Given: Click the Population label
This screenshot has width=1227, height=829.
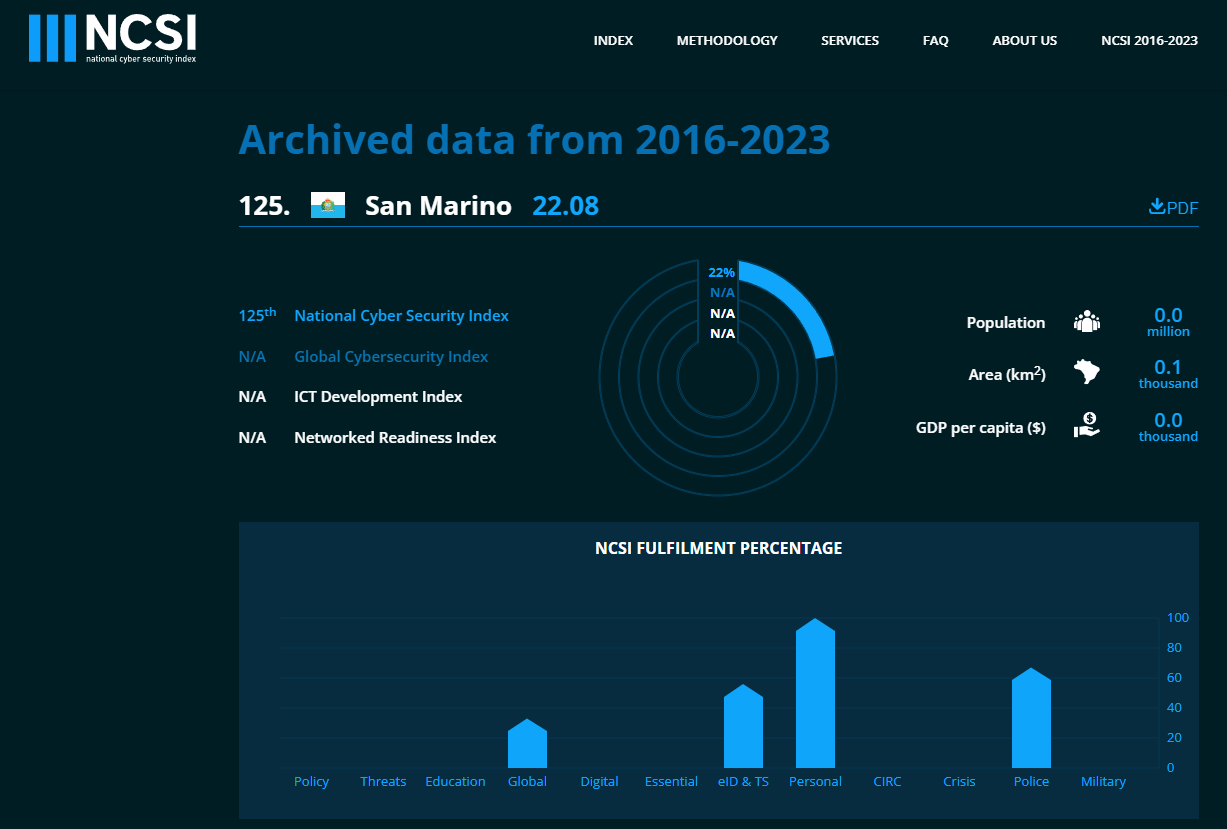Looking at the screenshot, I should click(1005, 322).
